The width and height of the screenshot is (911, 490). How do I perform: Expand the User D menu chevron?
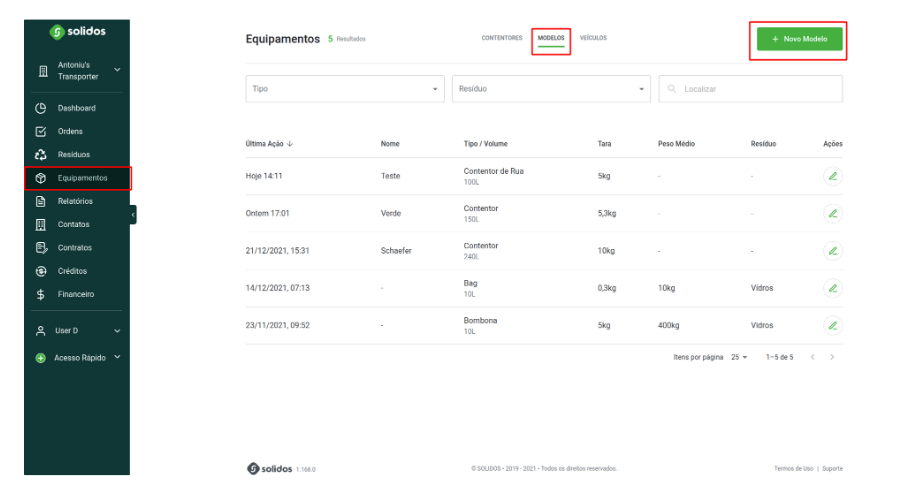(x=117, y=331)
